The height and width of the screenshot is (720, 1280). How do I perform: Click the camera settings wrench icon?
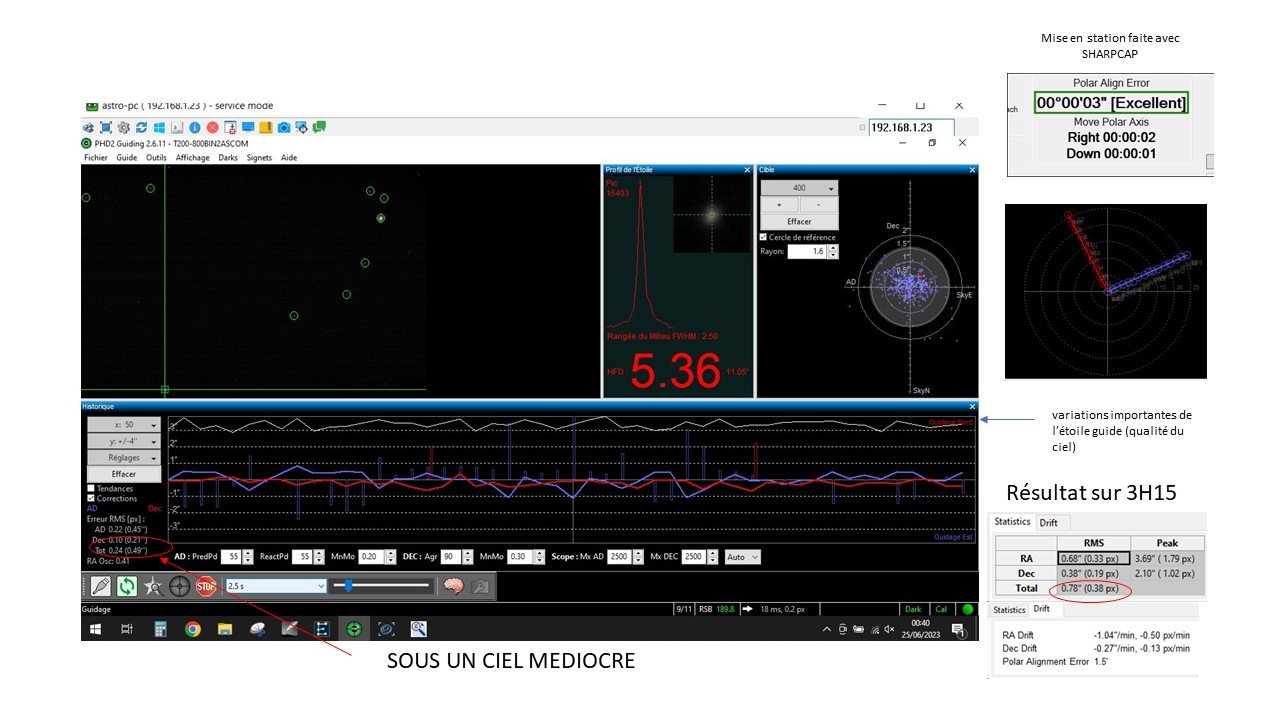(x=480, y=586)
